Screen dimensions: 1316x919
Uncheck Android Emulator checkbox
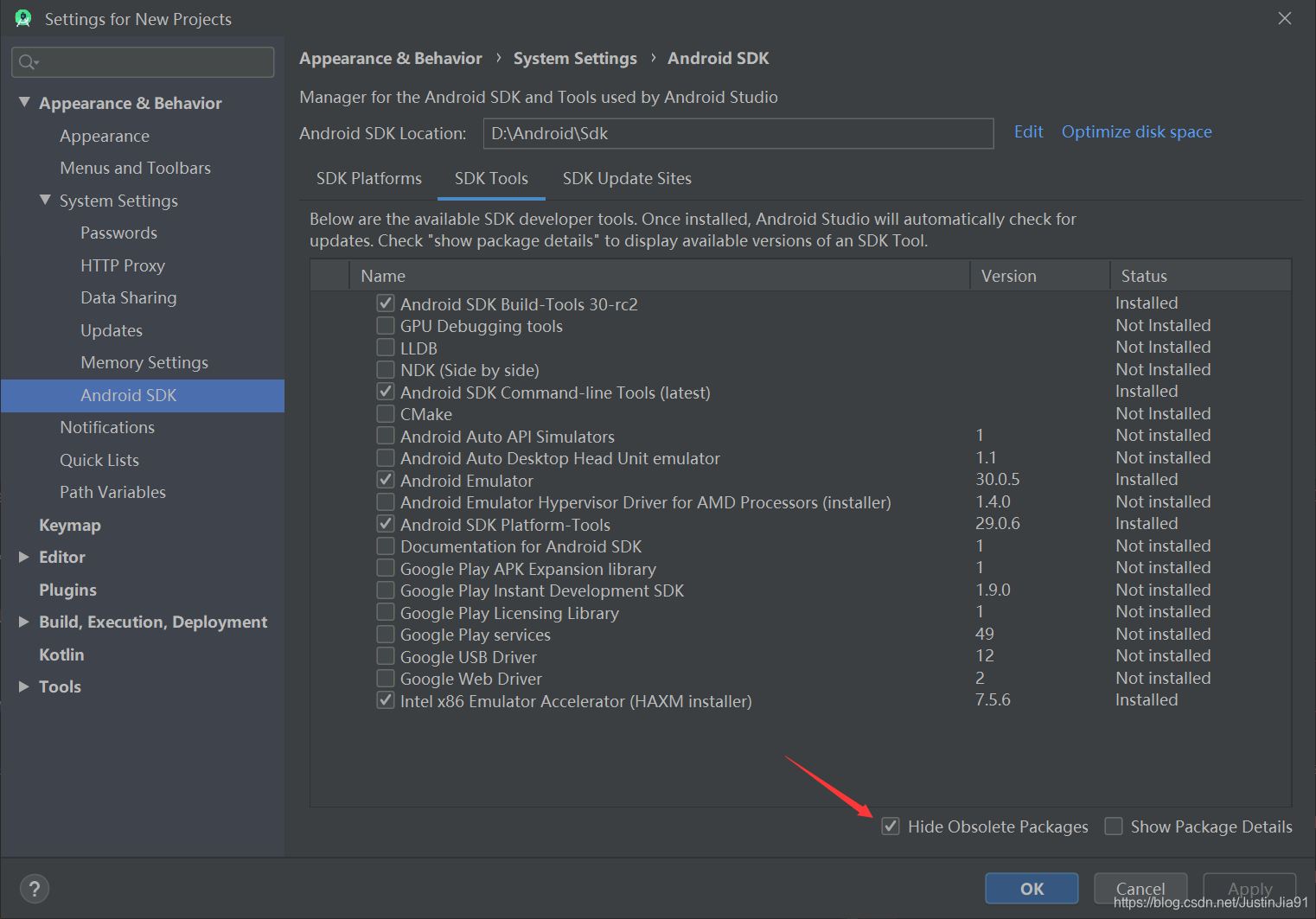386,480
